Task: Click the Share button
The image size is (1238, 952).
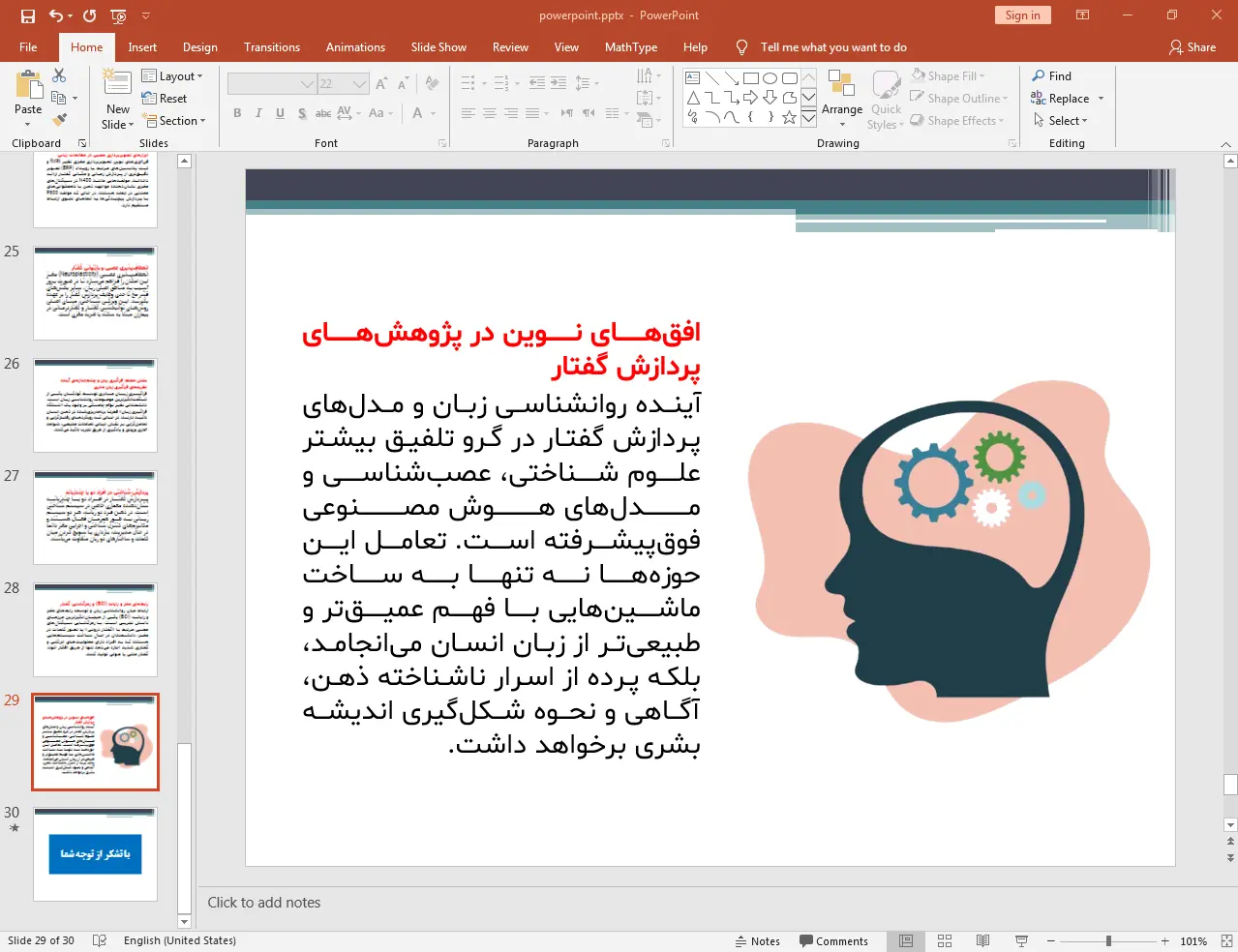Action: [1193, 47]
